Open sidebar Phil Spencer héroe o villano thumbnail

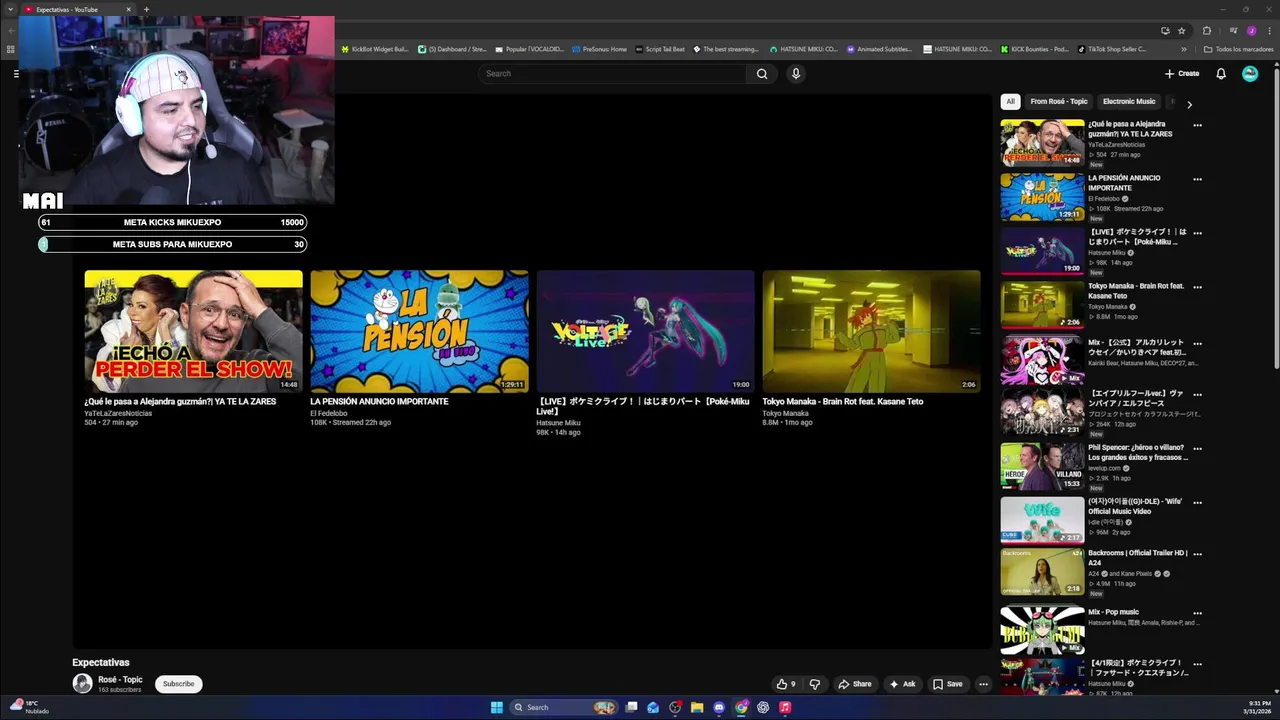pos(1042,466)
